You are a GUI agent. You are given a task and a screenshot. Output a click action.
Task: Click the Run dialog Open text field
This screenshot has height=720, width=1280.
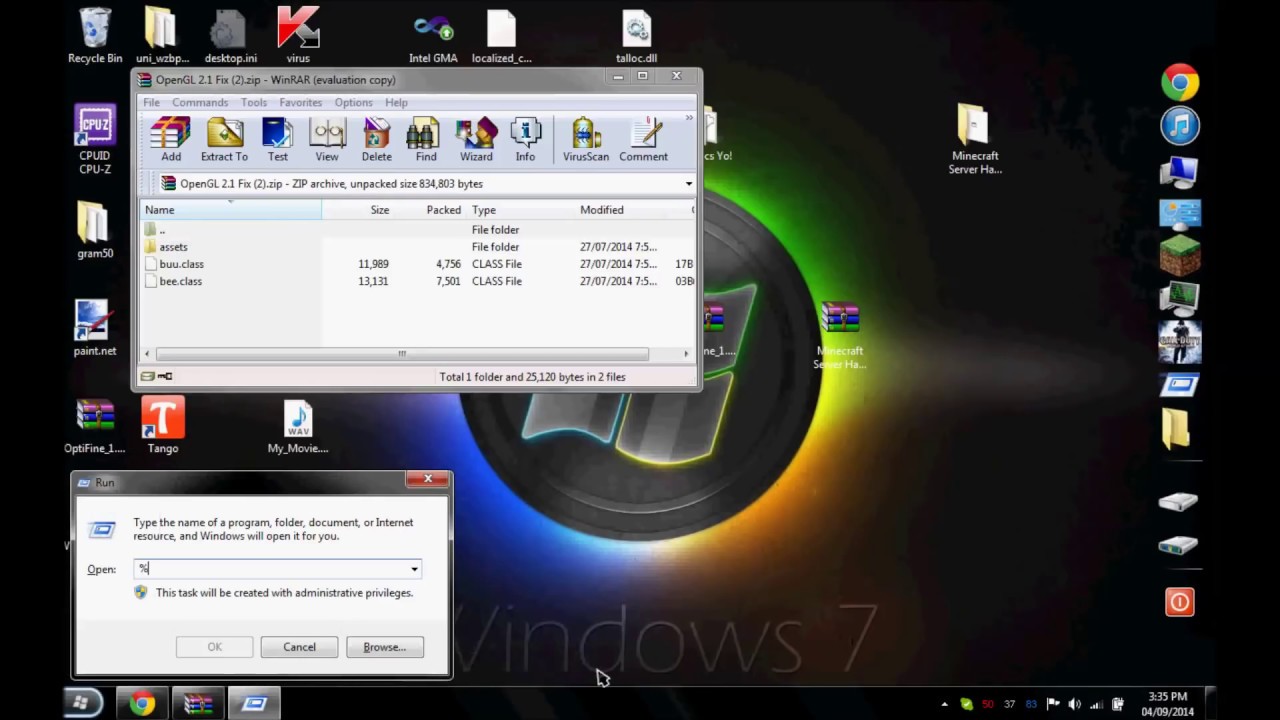coord(278,569)
